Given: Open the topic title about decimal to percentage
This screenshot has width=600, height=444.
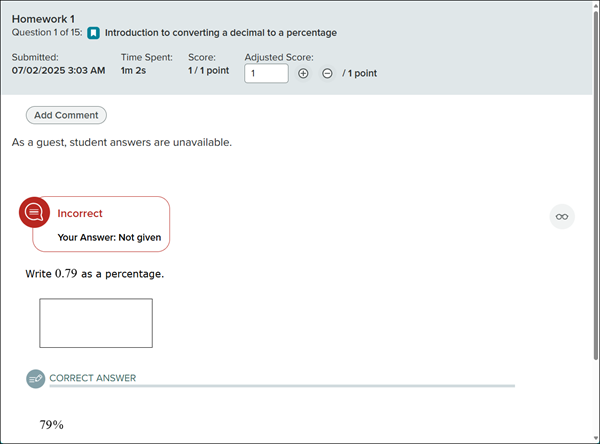Looking at the screenshot, I should [220, 33].
